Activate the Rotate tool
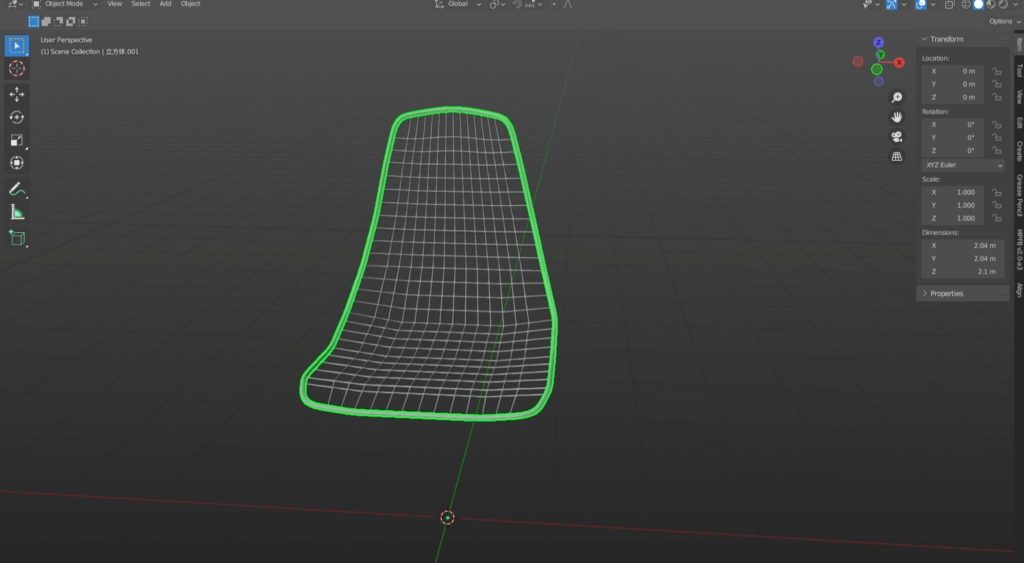1024x563 pixels. point(17,117)
